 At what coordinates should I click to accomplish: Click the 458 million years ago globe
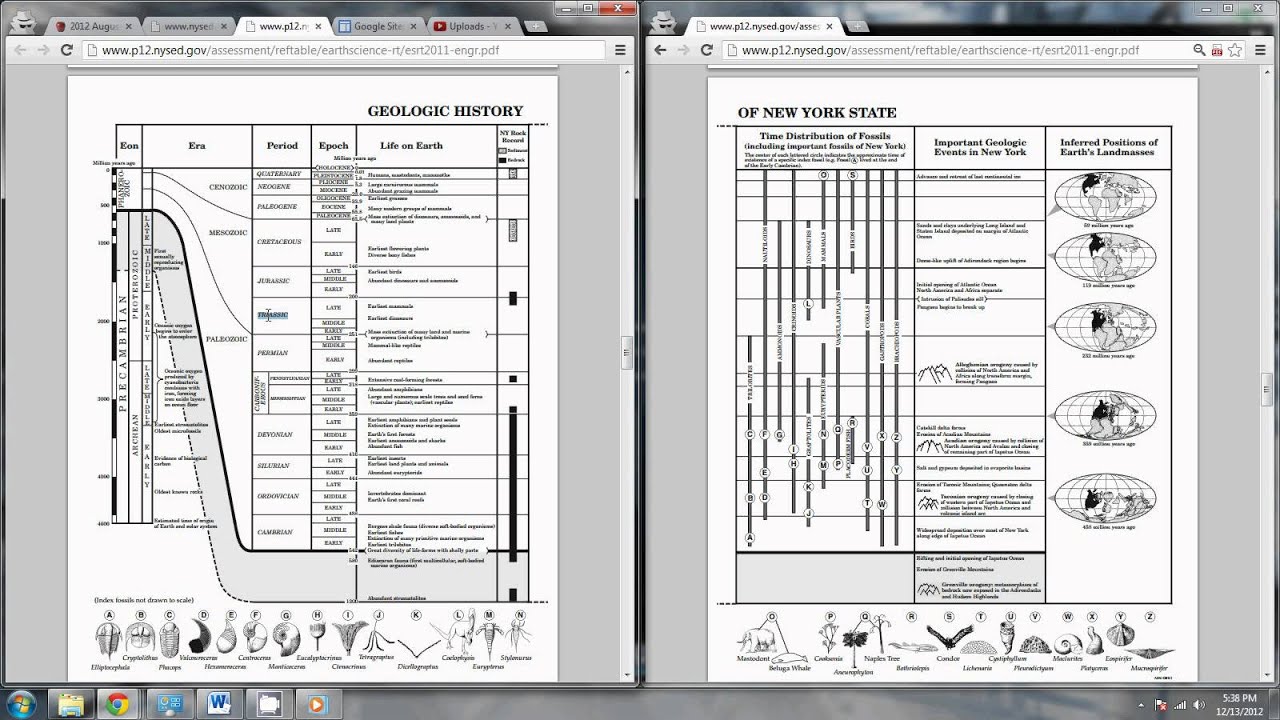(1107, 496)
